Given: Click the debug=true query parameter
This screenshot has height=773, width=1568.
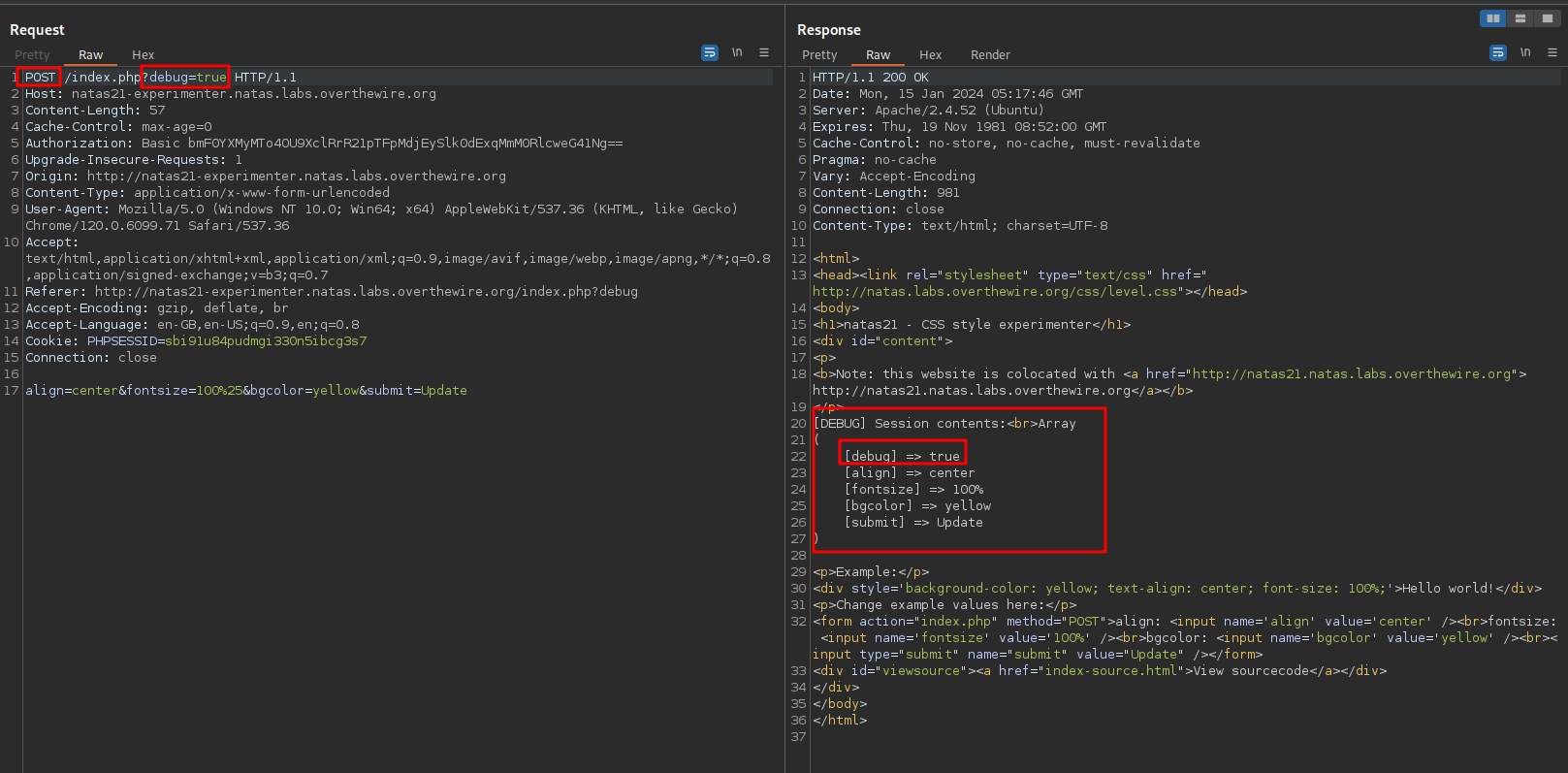Looking at the screenshot, I should [187, 78].
